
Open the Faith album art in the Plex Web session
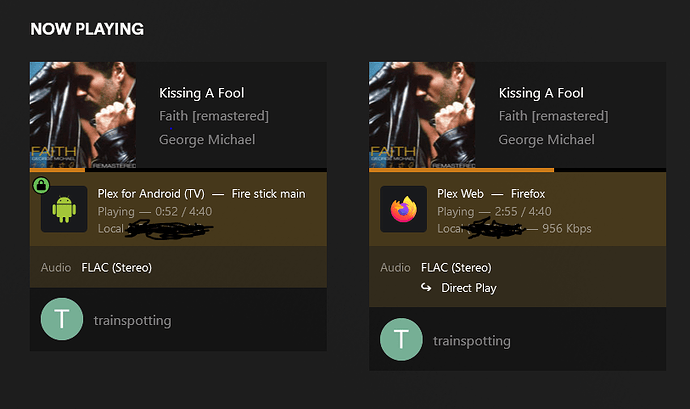click(422, 114)
